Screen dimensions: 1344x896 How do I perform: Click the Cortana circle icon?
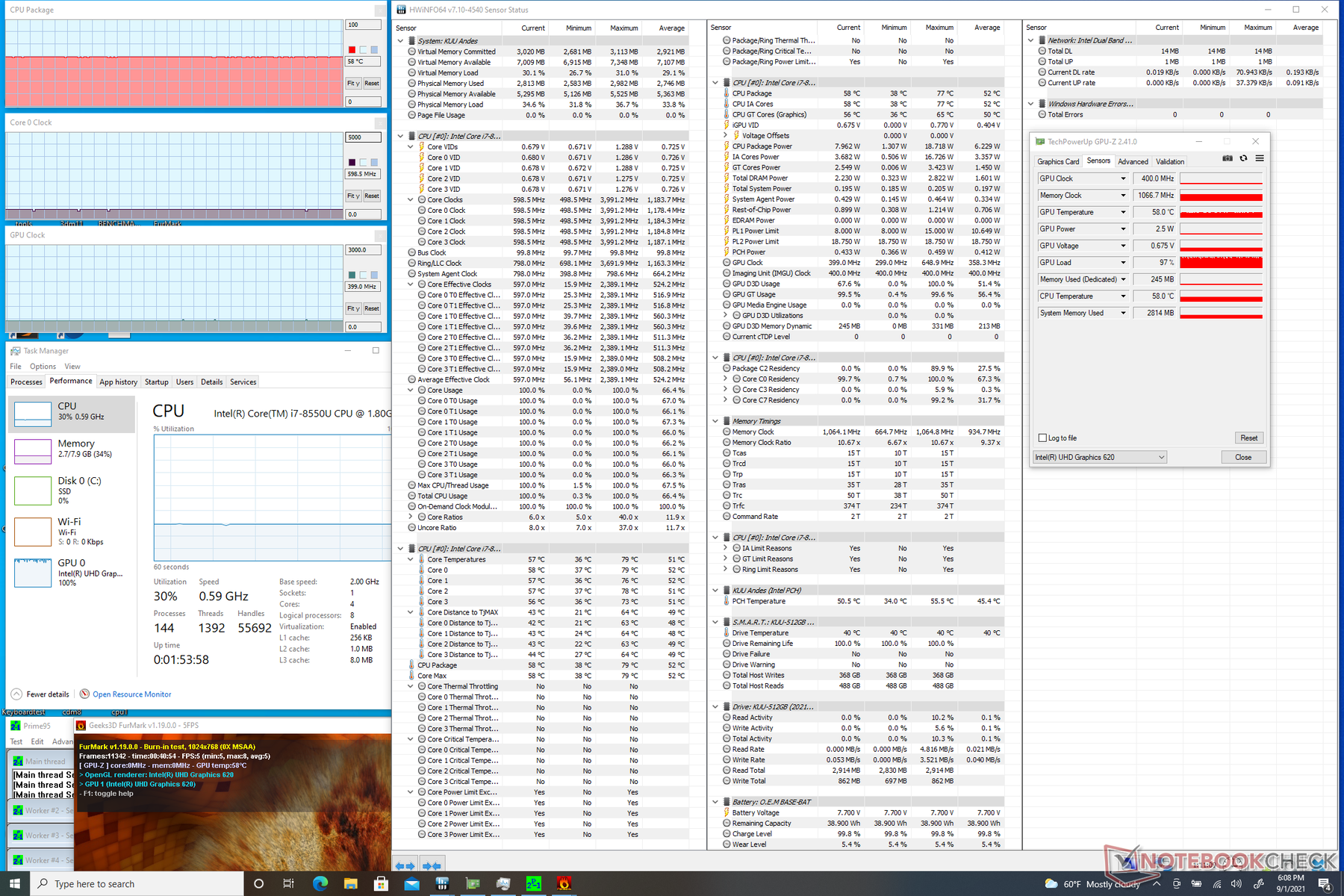[259, 884]
